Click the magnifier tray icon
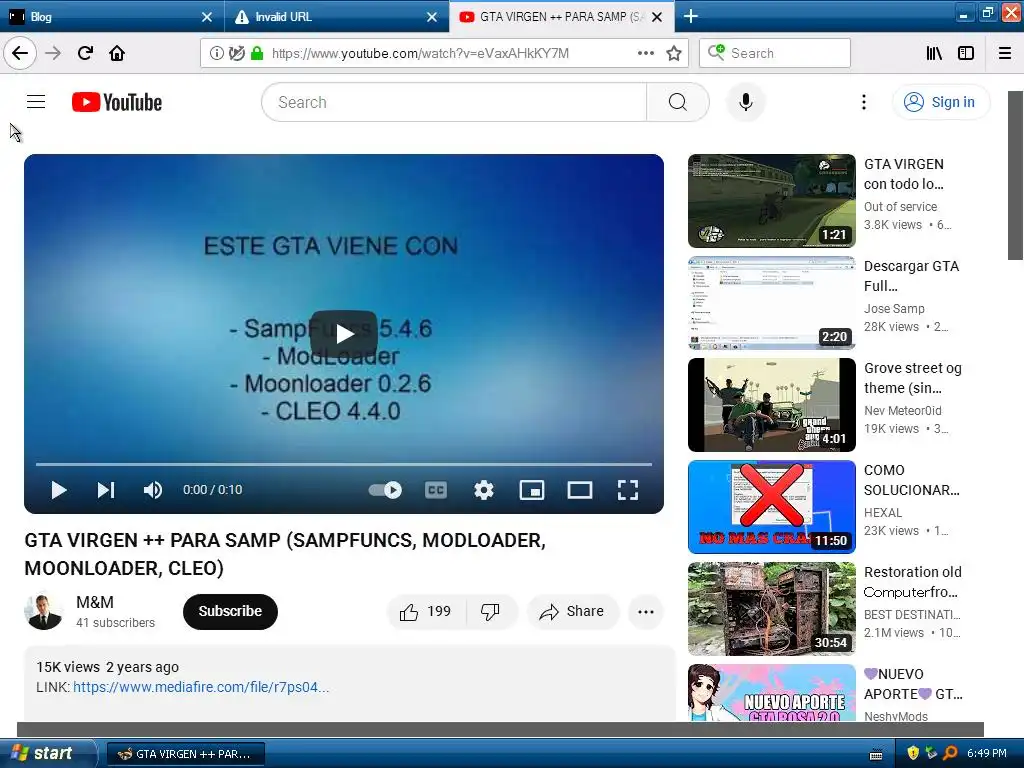This screenshot has width=1024, height=768. pyautogui.click(x=951, y=753)
